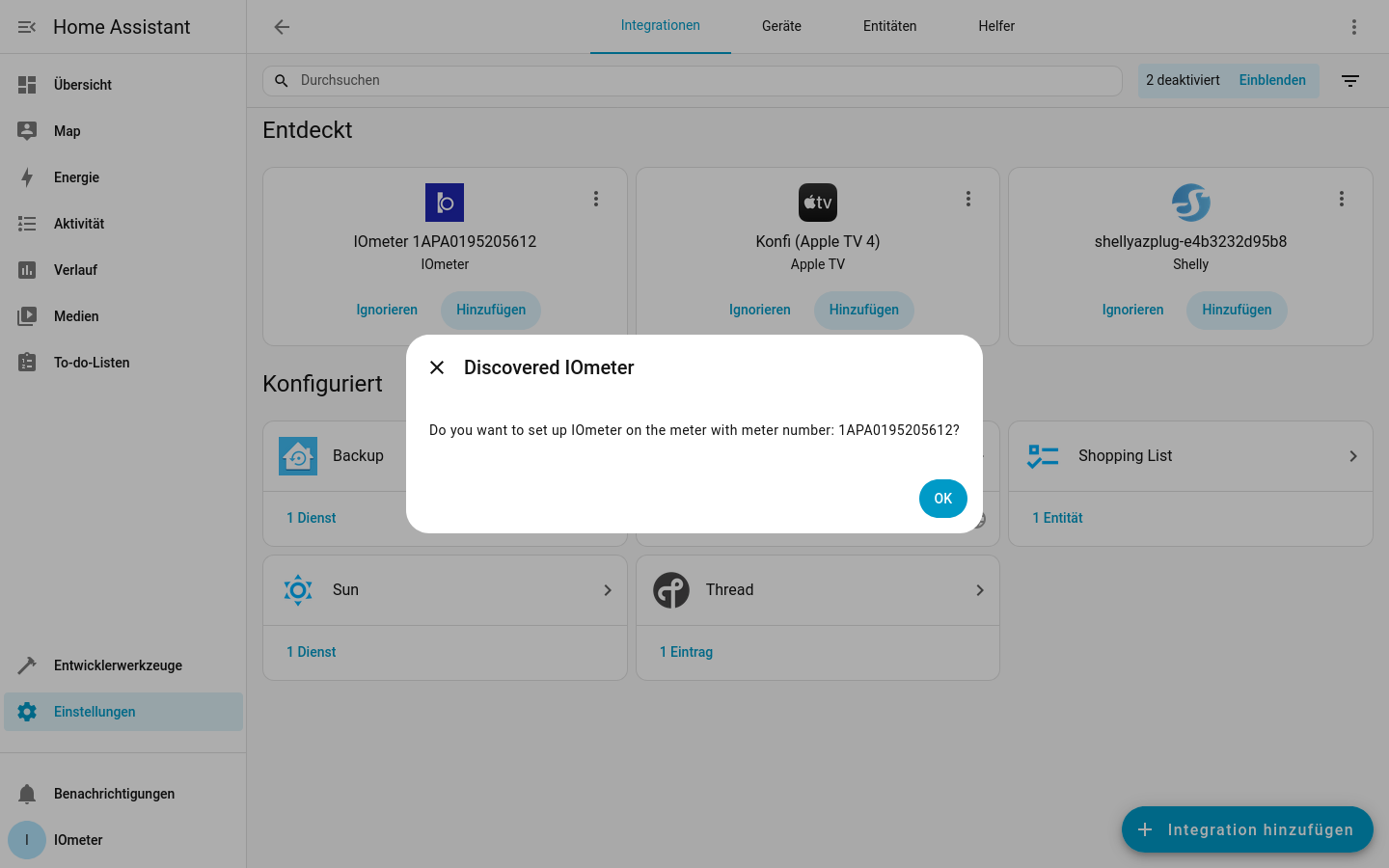Open Aktivität log in sidebar
This screenshot has height=868, width=1389.
coord(123,224)
